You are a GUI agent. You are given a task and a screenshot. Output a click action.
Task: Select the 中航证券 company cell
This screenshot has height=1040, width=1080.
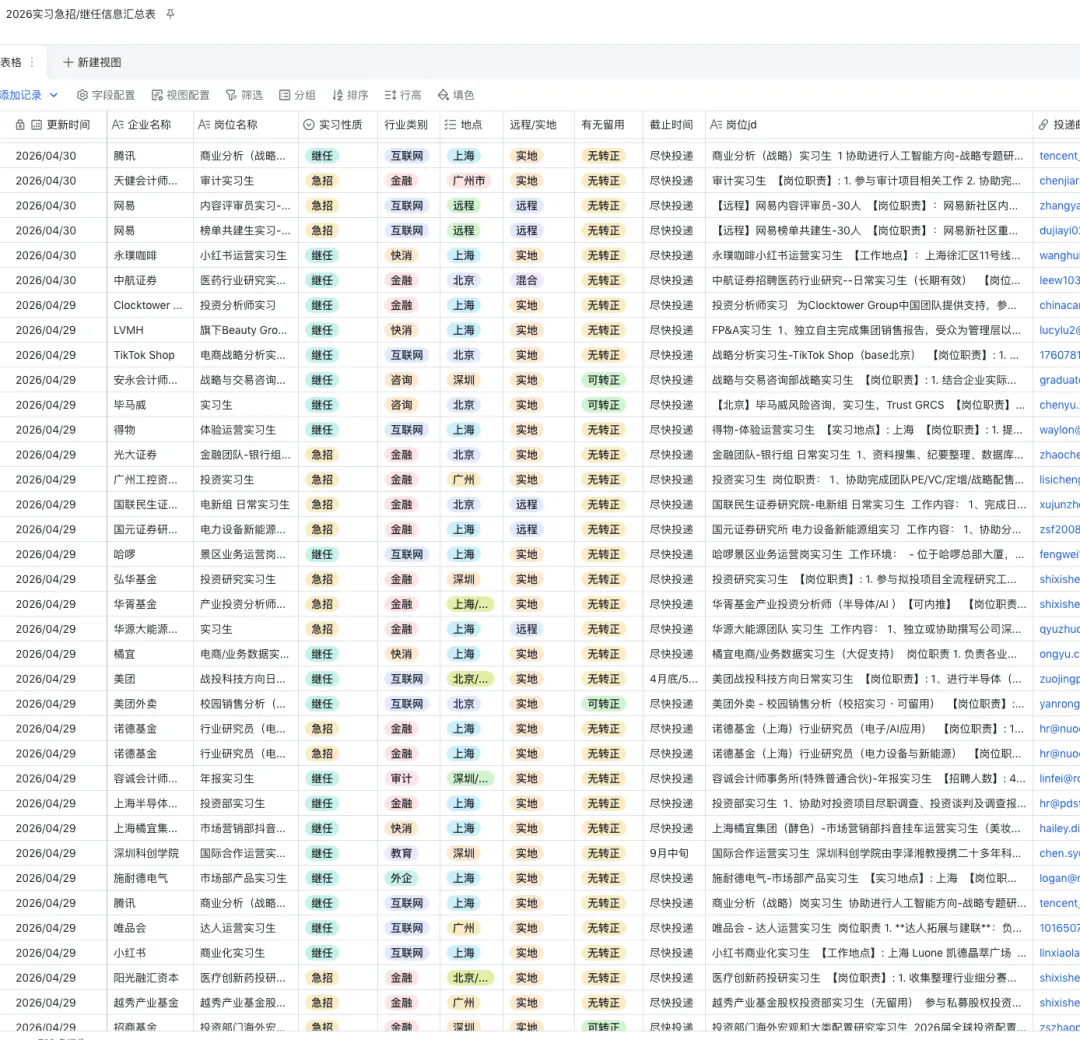(x=149, y=280)
